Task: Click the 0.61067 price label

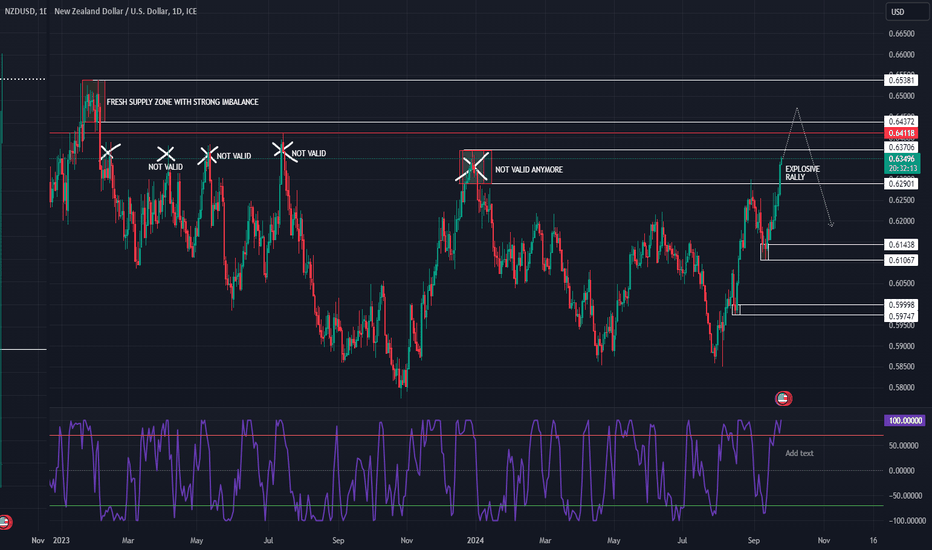Action: point(901,260)
